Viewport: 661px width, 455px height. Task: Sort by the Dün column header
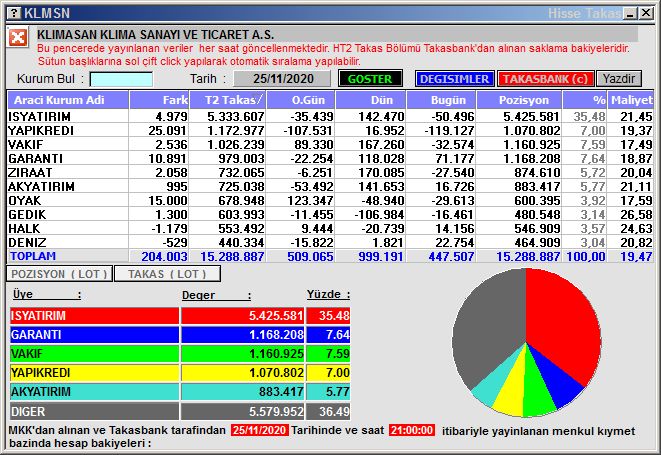coord(371,100)
